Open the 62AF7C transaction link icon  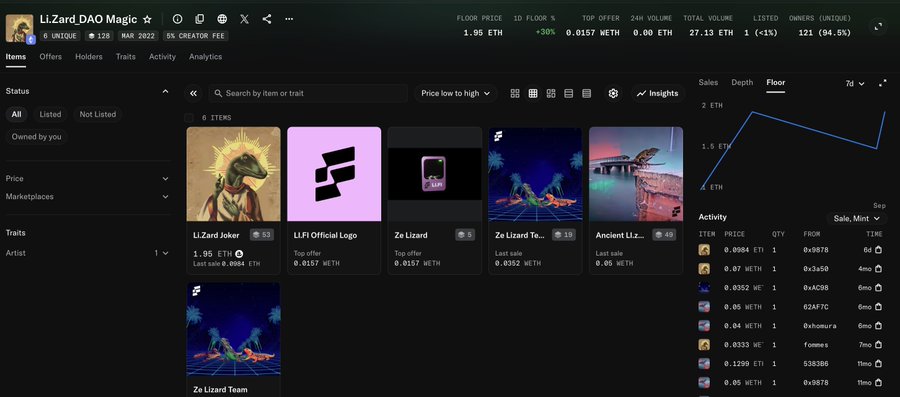[x=878, y=307]
